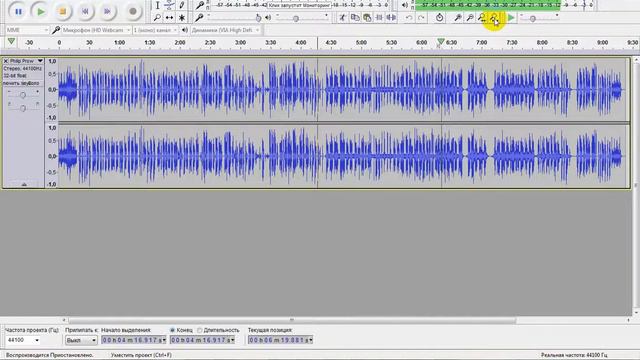
Task: Open the Прилипать к Выкл dropdown
Action: pyautogui.click(x=81, y=340)
